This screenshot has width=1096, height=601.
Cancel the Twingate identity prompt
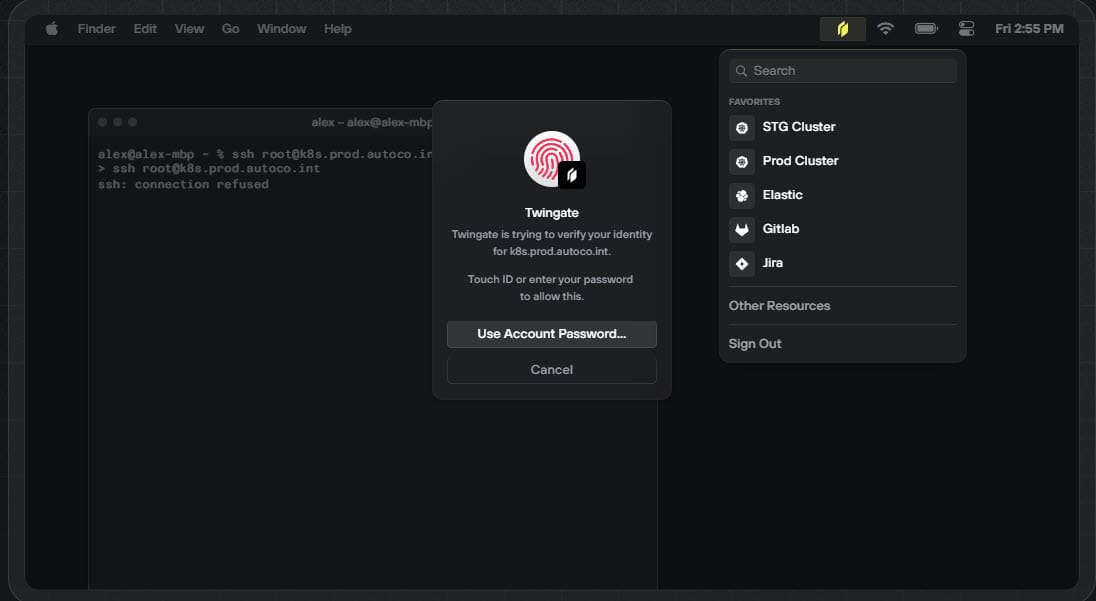coord(551,370)
